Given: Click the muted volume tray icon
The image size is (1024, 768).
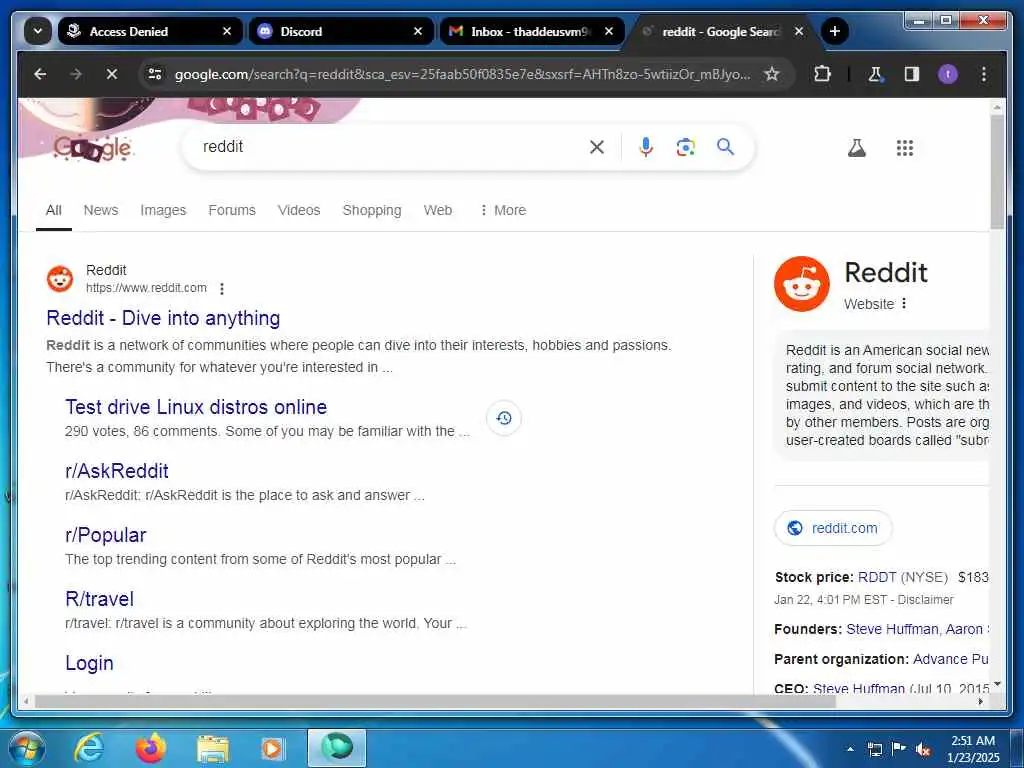Looking at the screenshot, I should [923, 750].
